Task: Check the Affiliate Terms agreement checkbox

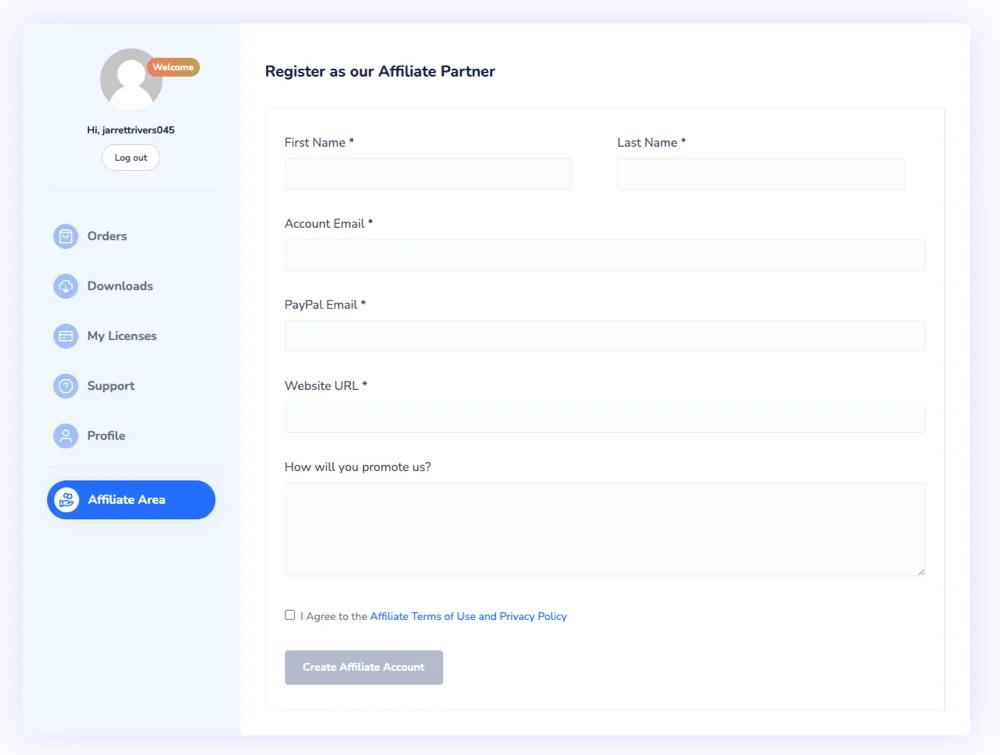Action: tap(290, 614)
